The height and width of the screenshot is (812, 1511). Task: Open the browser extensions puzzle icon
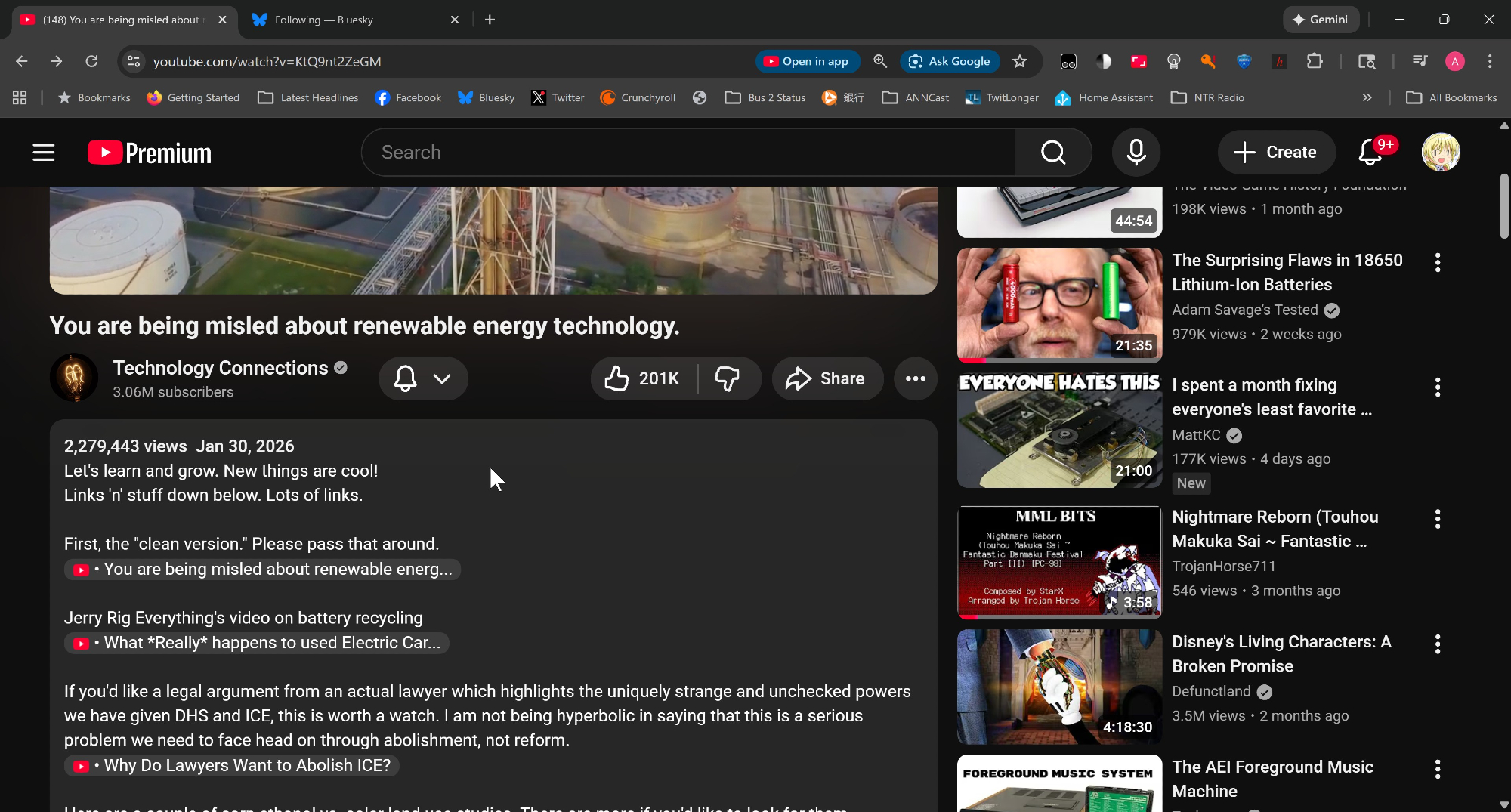click(1315, 62)
